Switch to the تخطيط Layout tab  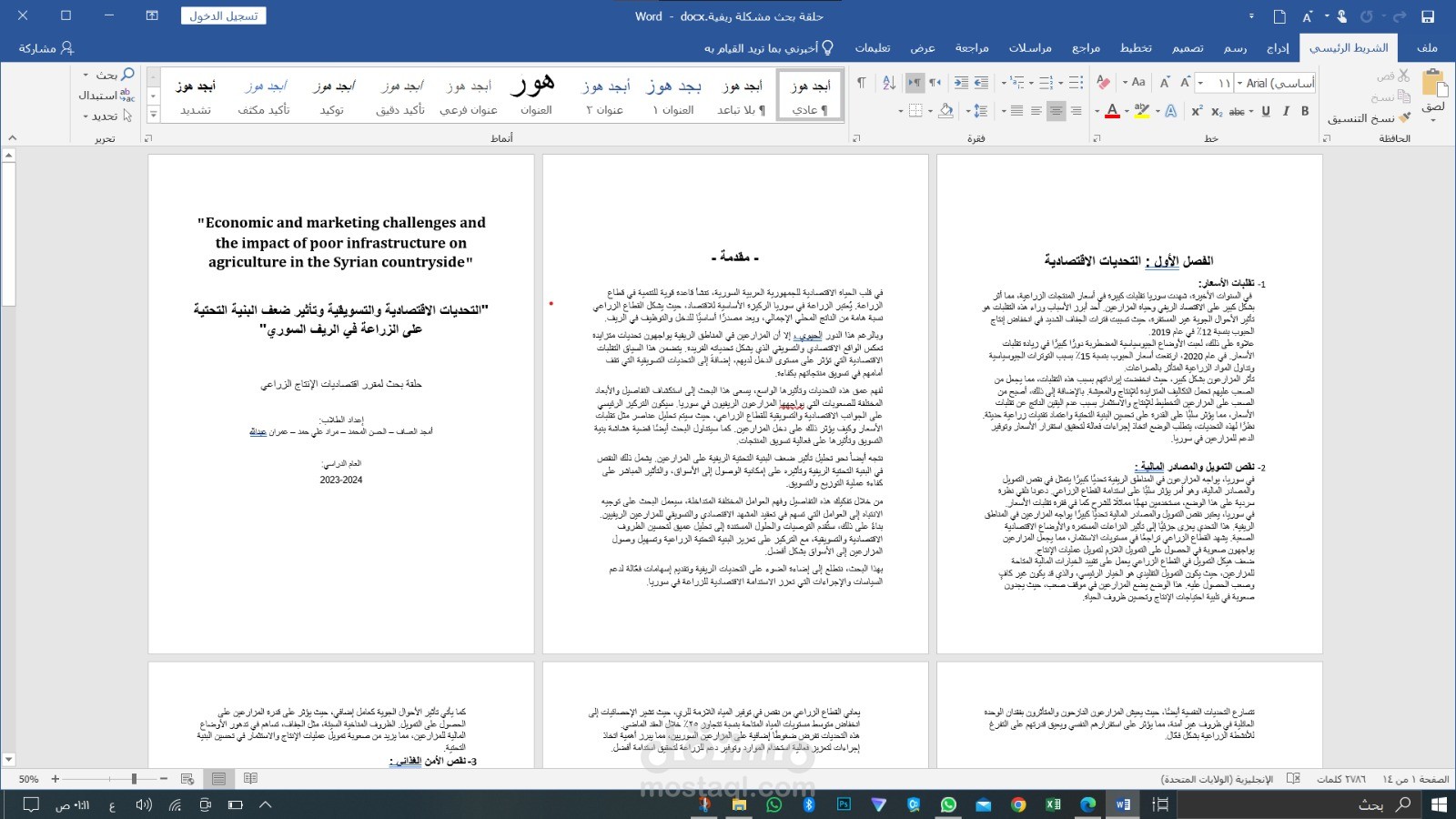[1136, 47]
